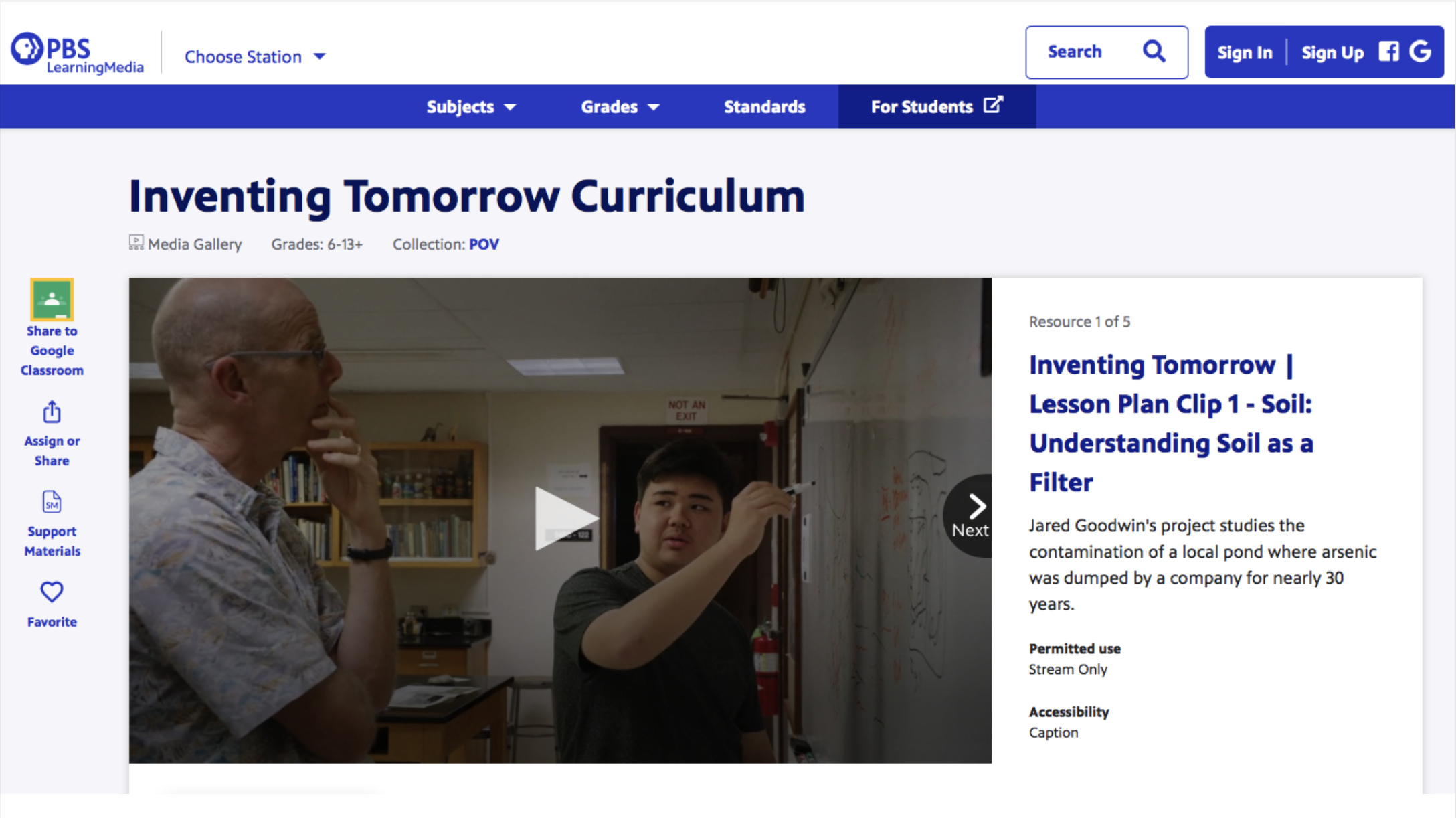Sign in with Google icon
Image resolution: width=1456 pixels, height=818 pixels.
[x=1421, y=52]
